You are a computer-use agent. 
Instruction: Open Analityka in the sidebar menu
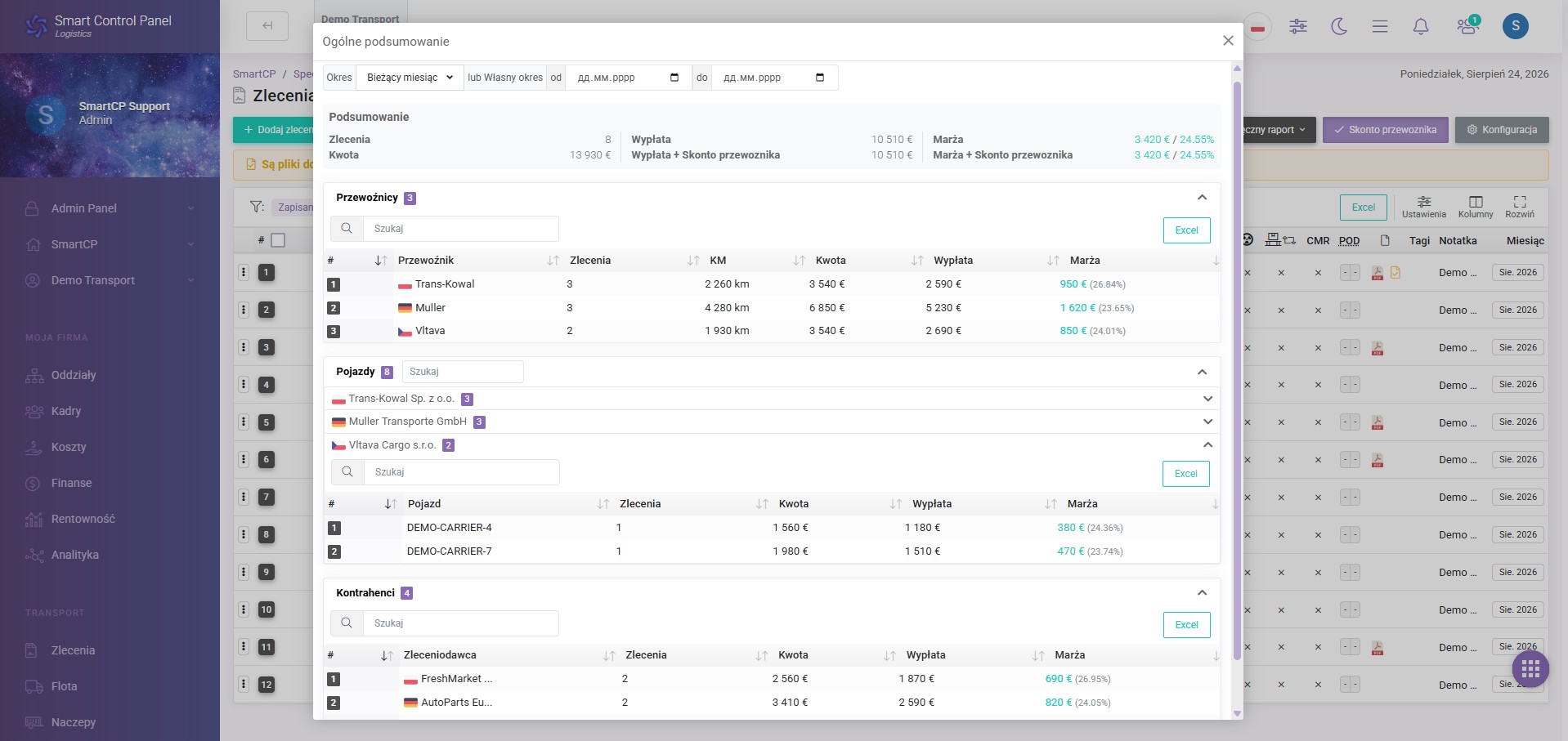click(75, 555)
